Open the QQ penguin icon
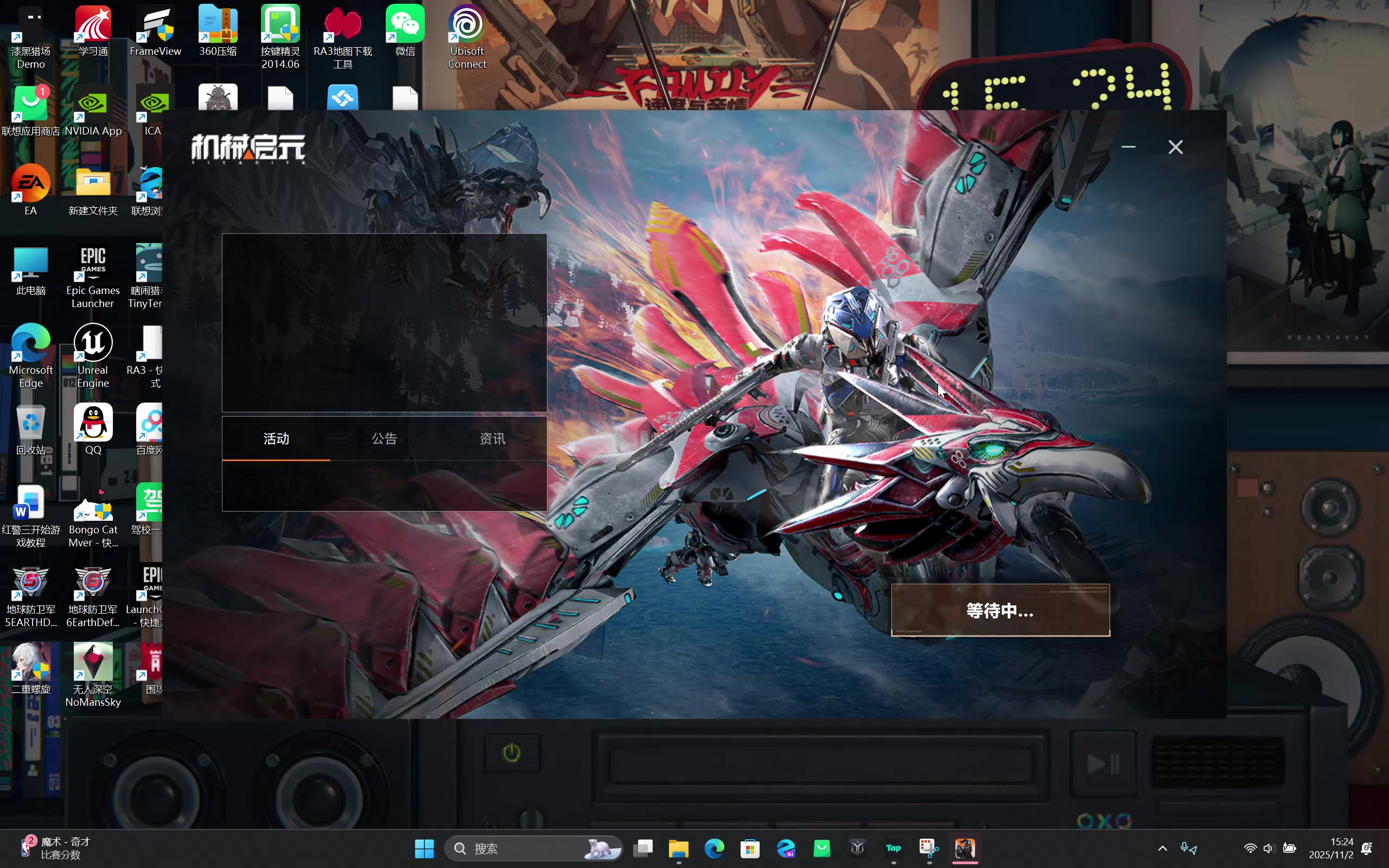 point(93,423)
